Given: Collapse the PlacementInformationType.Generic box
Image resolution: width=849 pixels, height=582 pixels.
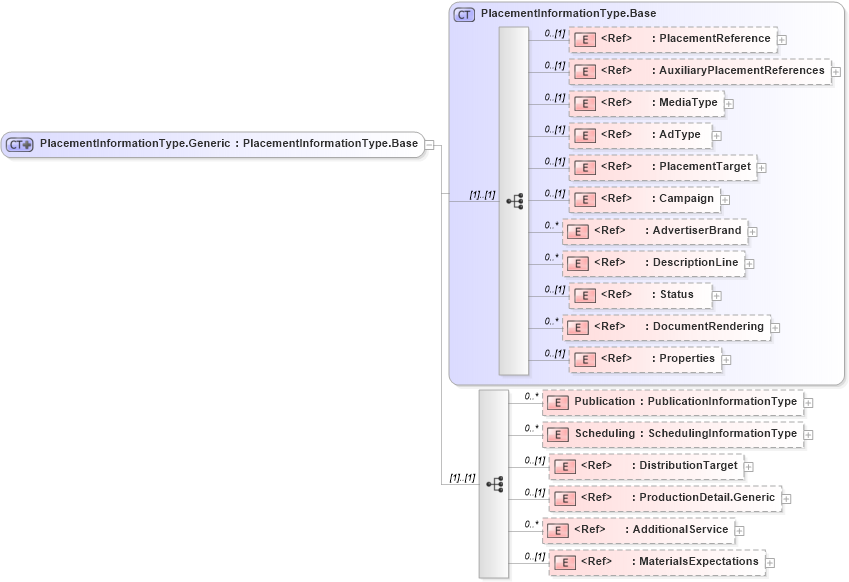Looking at the screenshot, I should (x=428, y=144).
